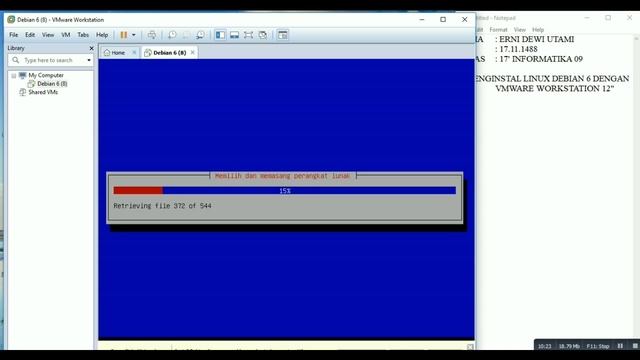Close the Home tab
Image resolution: width=640 pixels, height=360 pixels.
click(x=134, y=53)
